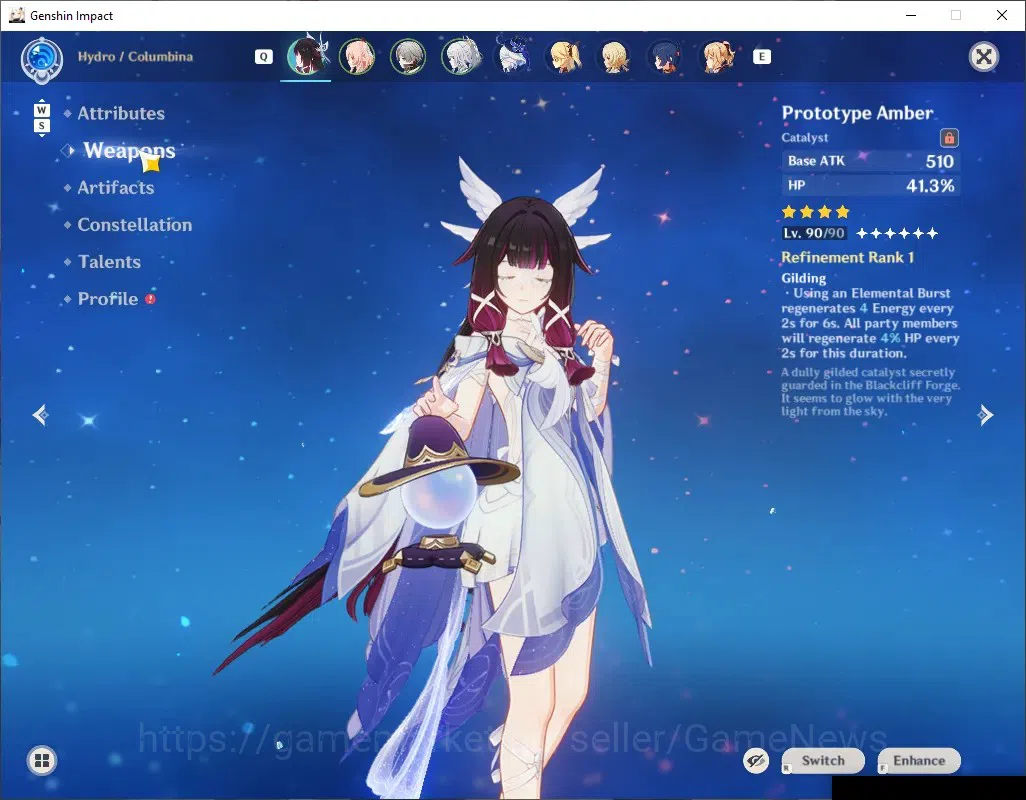
Task: Select the dark blue-haired character avatar
Action: [x=665, y=56]
